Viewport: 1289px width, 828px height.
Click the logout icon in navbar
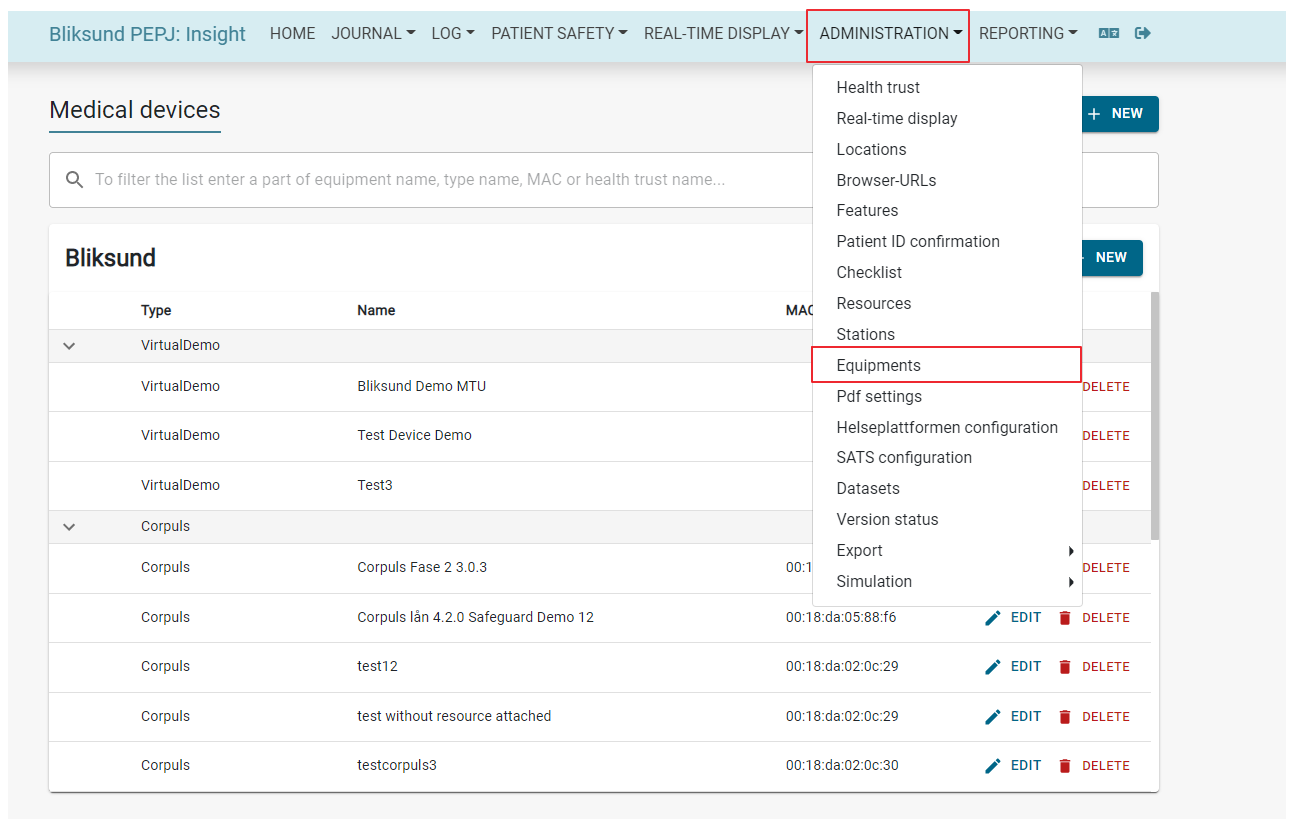pyautogui.click(x=1143, y=33)
